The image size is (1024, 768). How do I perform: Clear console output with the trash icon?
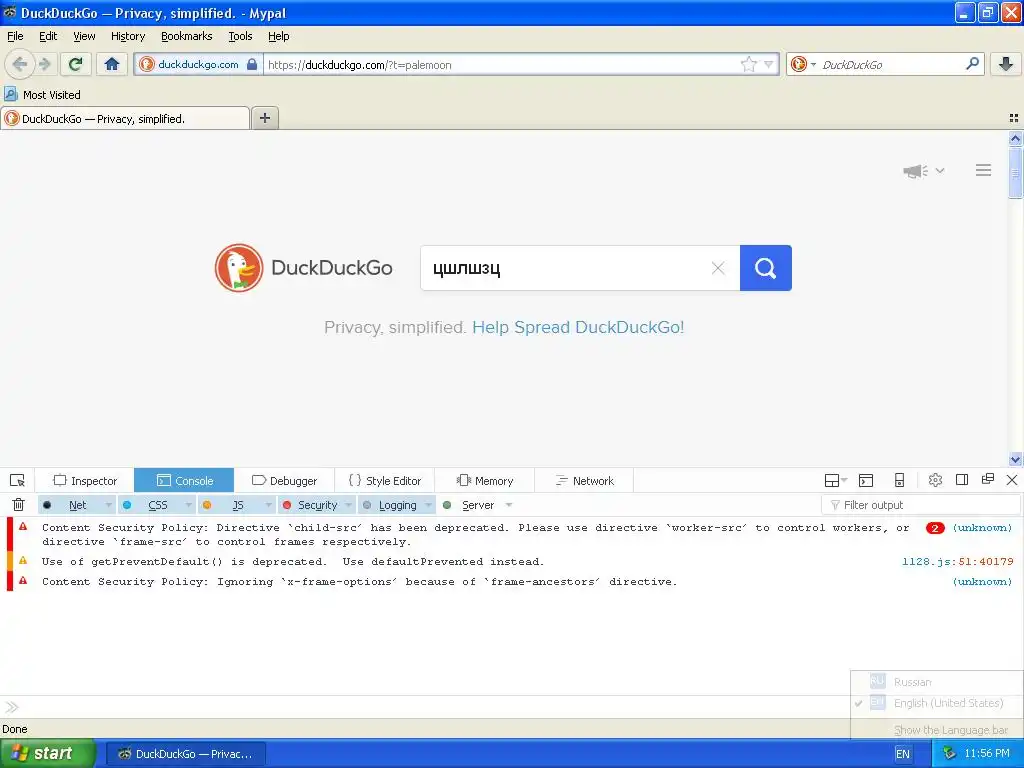(19, 505)
